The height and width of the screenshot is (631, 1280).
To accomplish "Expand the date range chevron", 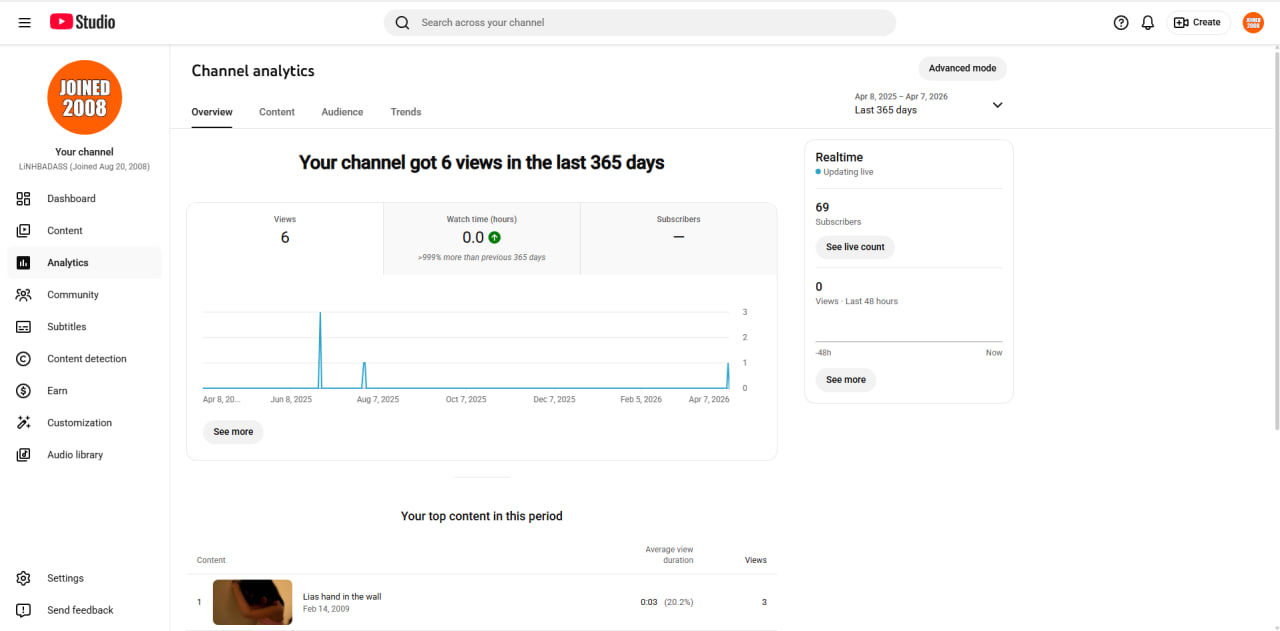I will (x=997, y=105).
